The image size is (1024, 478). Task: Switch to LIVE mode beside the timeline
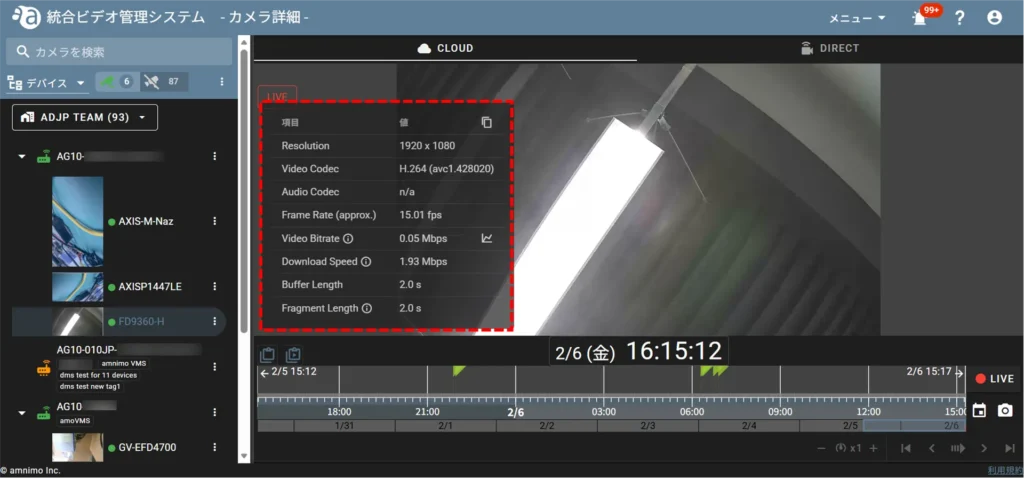pos(995,379)
